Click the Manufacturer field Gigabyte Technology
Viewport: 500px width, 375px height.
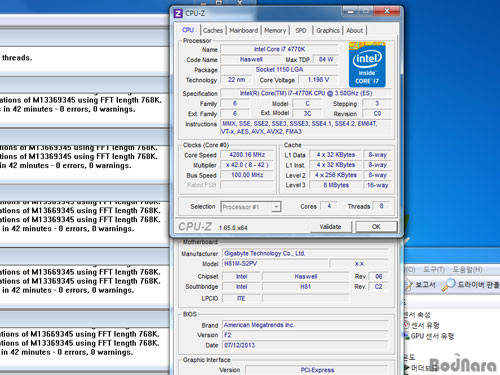coord(305,254)
